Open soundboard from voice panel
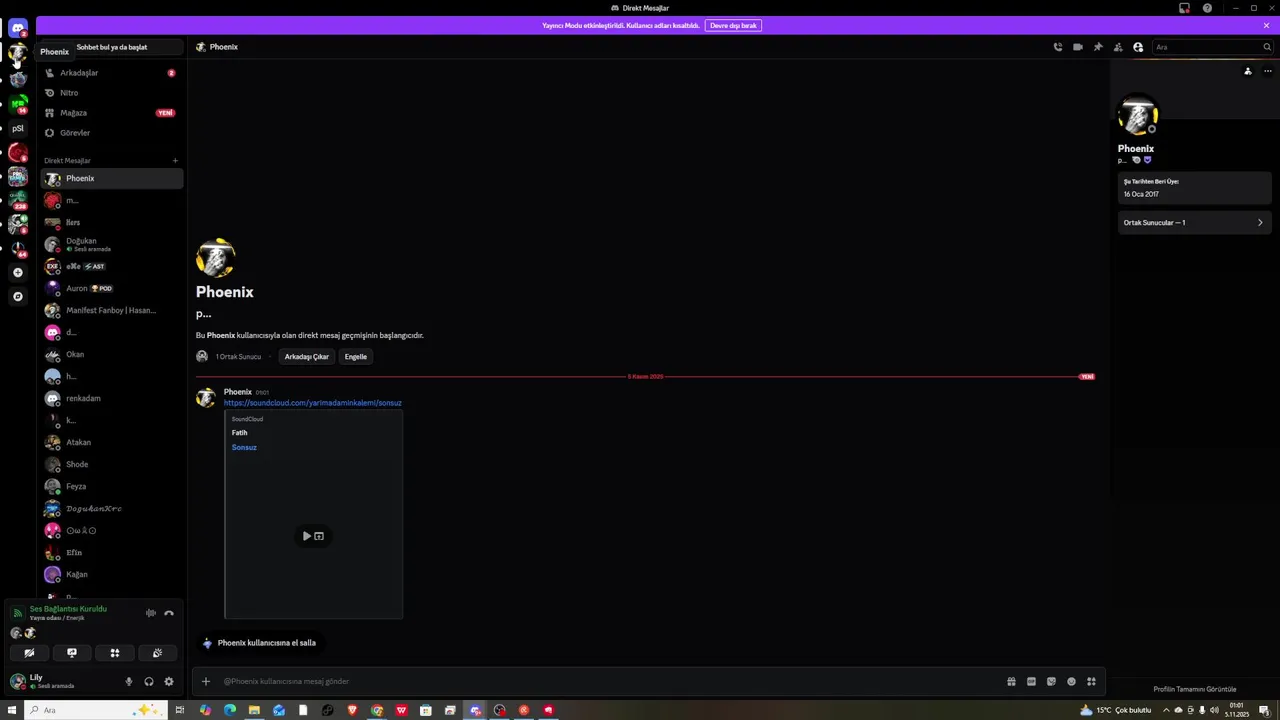The image size is (1280, 720). tap(158, 653)
